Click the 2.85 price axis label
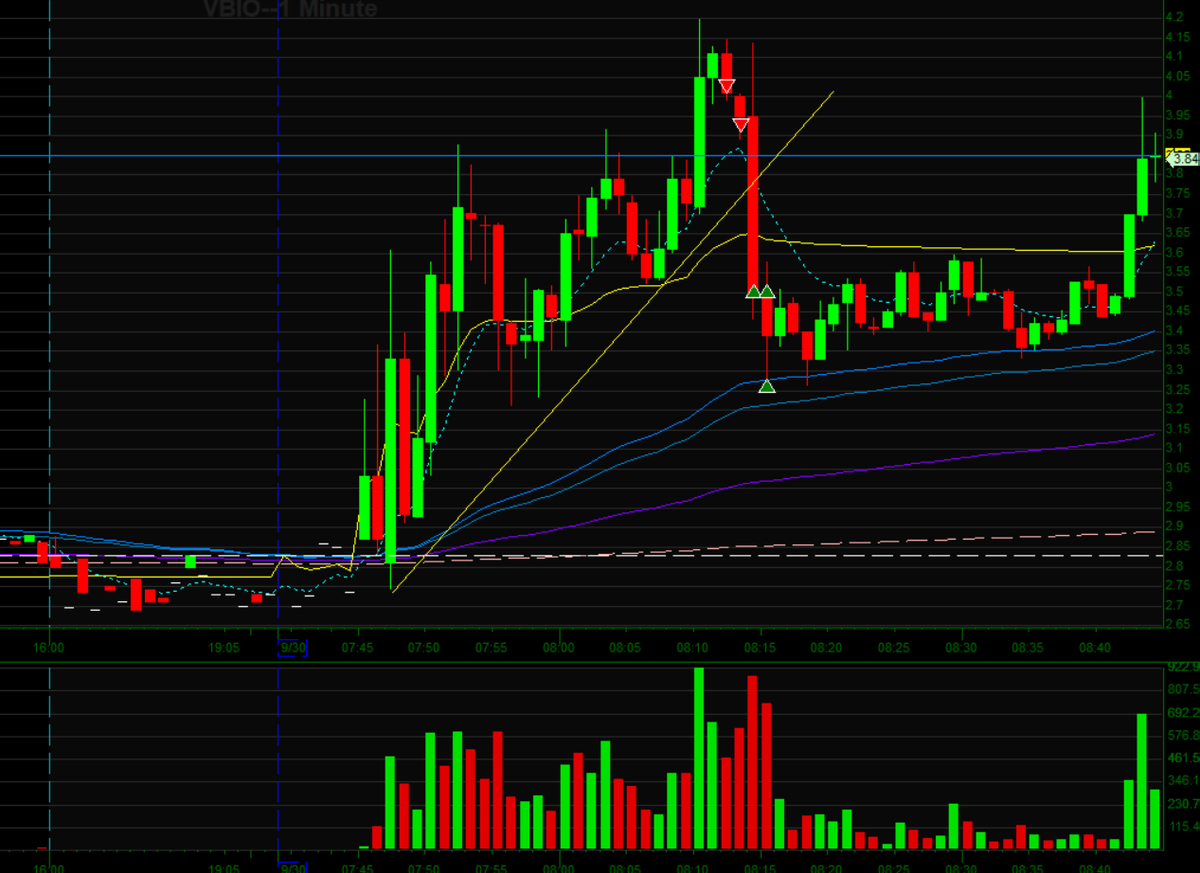Screen dimensions: 1200x873 [1178, 546]
